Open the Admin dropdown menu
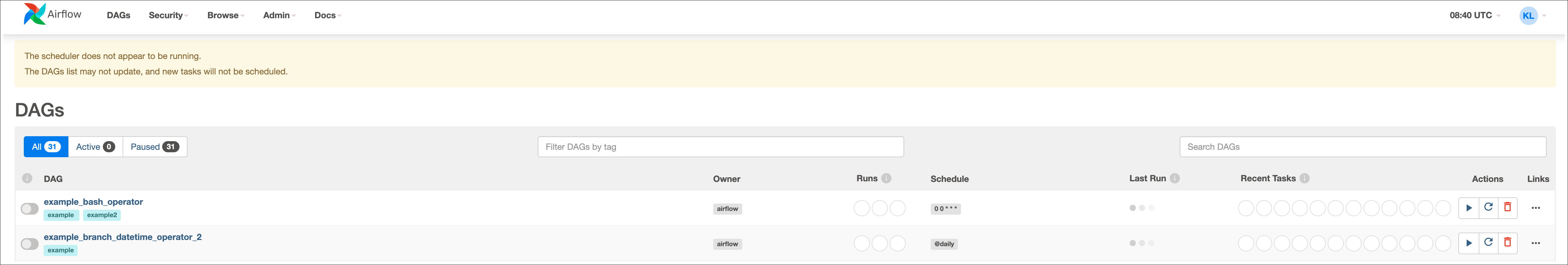 pos(279,15)
